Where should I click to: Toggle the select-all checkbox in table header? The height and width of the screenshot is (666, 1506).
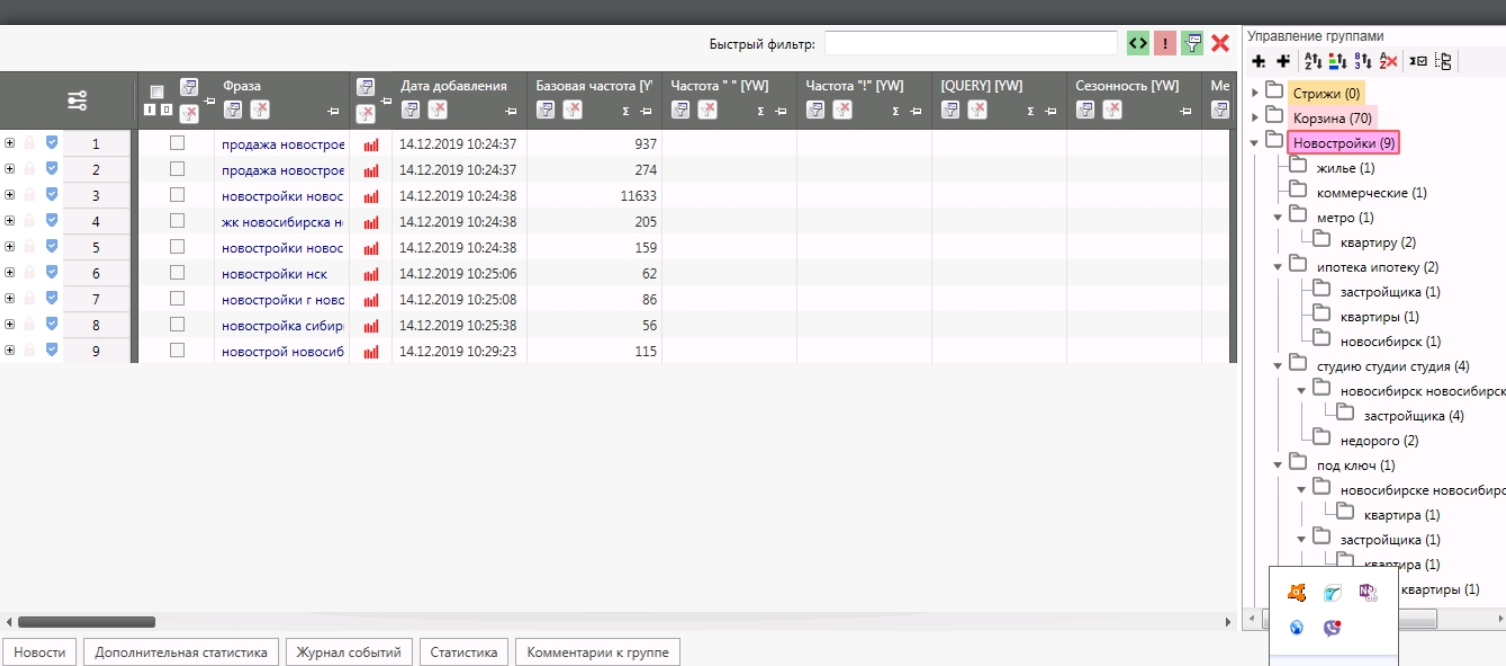(x=157, y=92)
